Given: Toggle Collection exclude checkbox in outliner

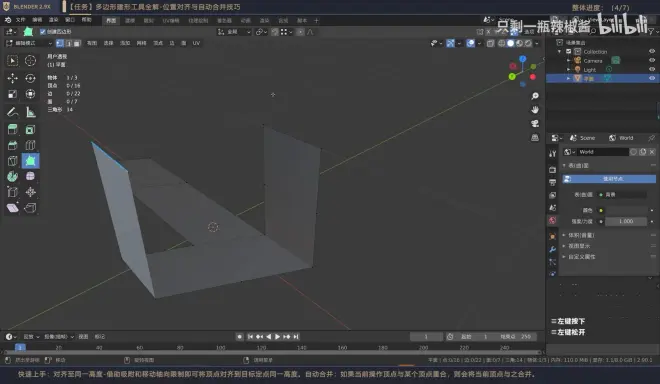Looking at the screenshot, I should click(x=568, y=51).
